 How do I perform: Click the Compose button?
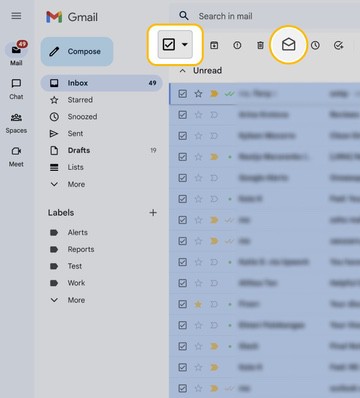pos(77,51)
